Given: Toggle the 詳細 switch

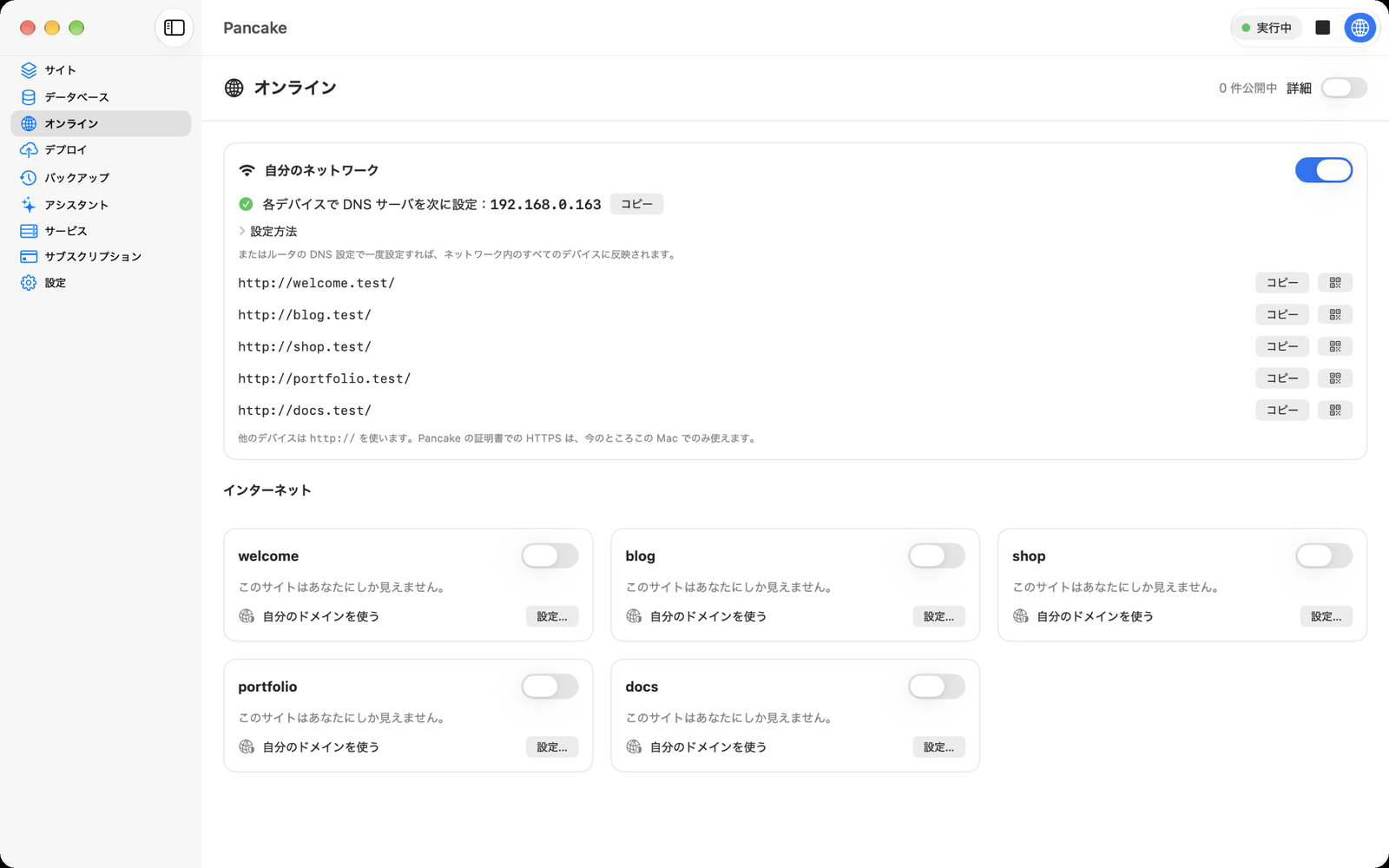Looking at the screenshot, I should (x=1344, y=88).
